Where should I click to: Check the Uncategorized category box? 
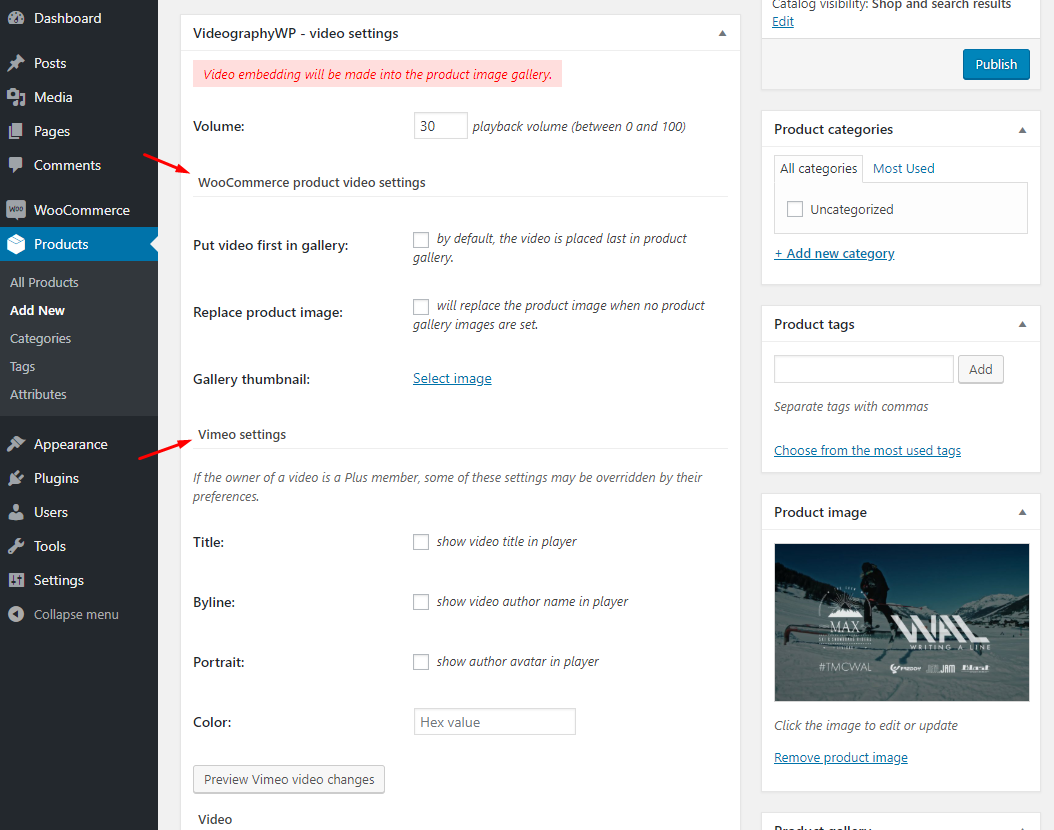[795, 209]
